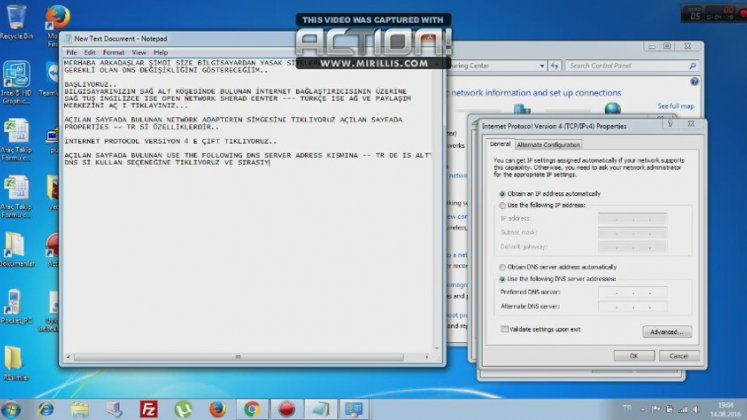Click the Alternate DNS server field
This screenshot has width=747, height=420.
pos(632,307)
